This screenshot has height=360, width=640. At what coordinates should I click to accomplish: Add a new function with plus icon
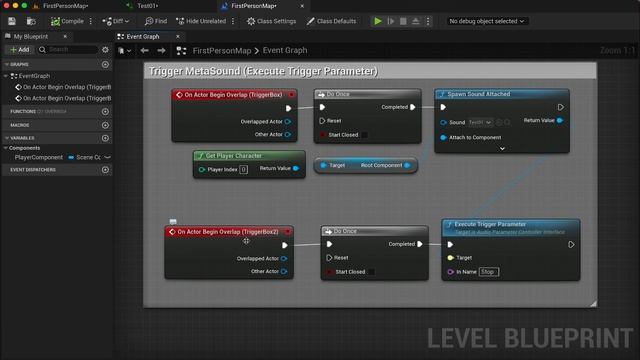(x=105, y=111)
